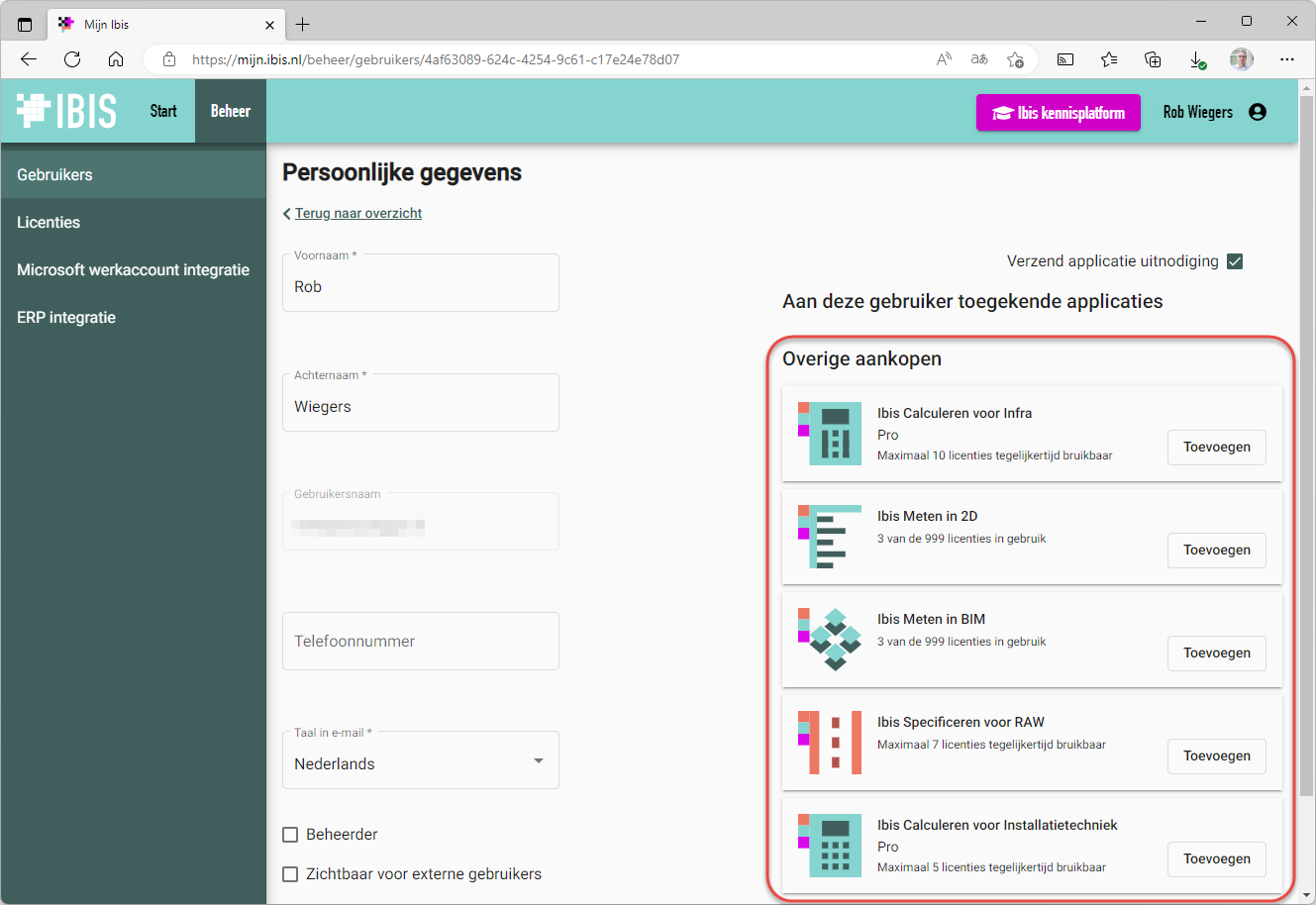Image resolution: width=1316 pixels, height=905 pixels.
Task: Go back with the browser back arrow
Action: coord(29,59)
